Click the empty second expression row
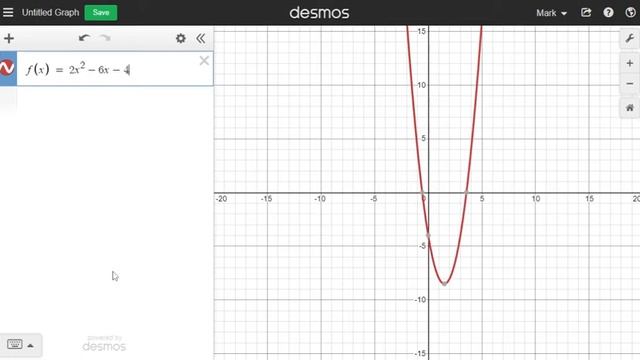 [107, 99]
